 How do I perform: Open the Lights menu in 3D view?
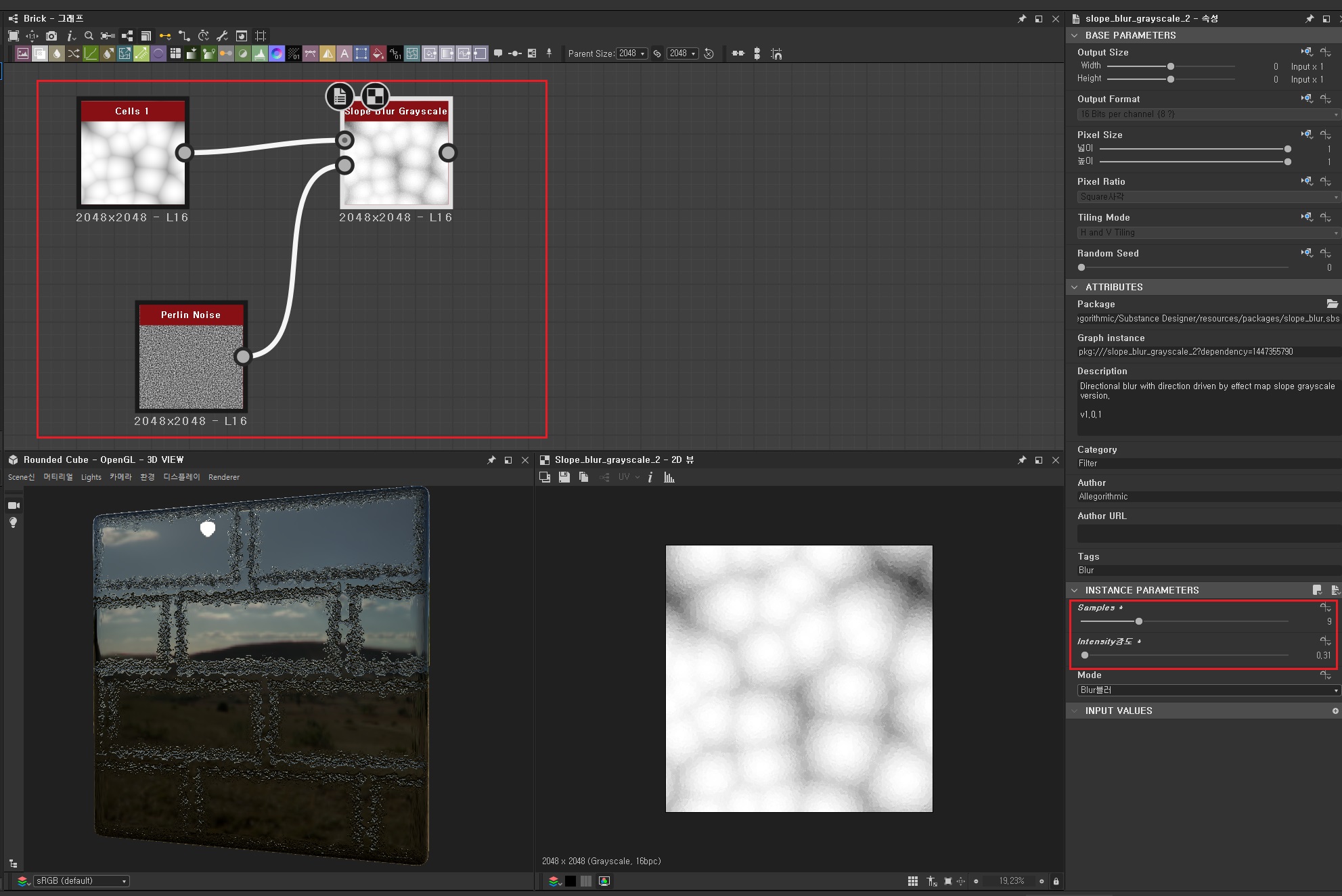(91, 477)
